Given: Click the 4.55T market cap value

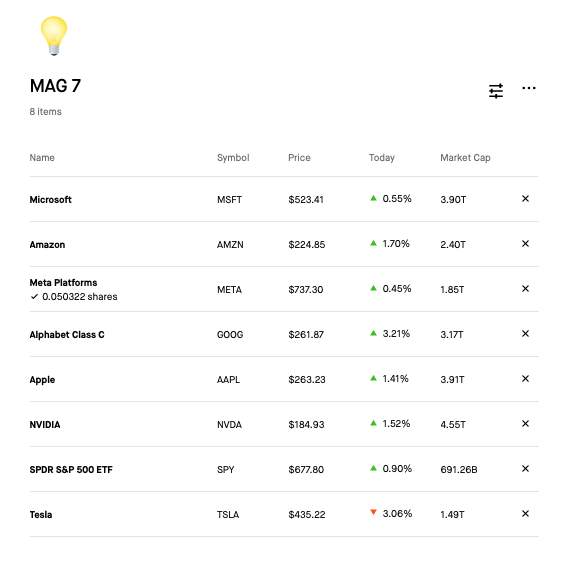Looking at the screenshot, I should click(x=453, y=425).
